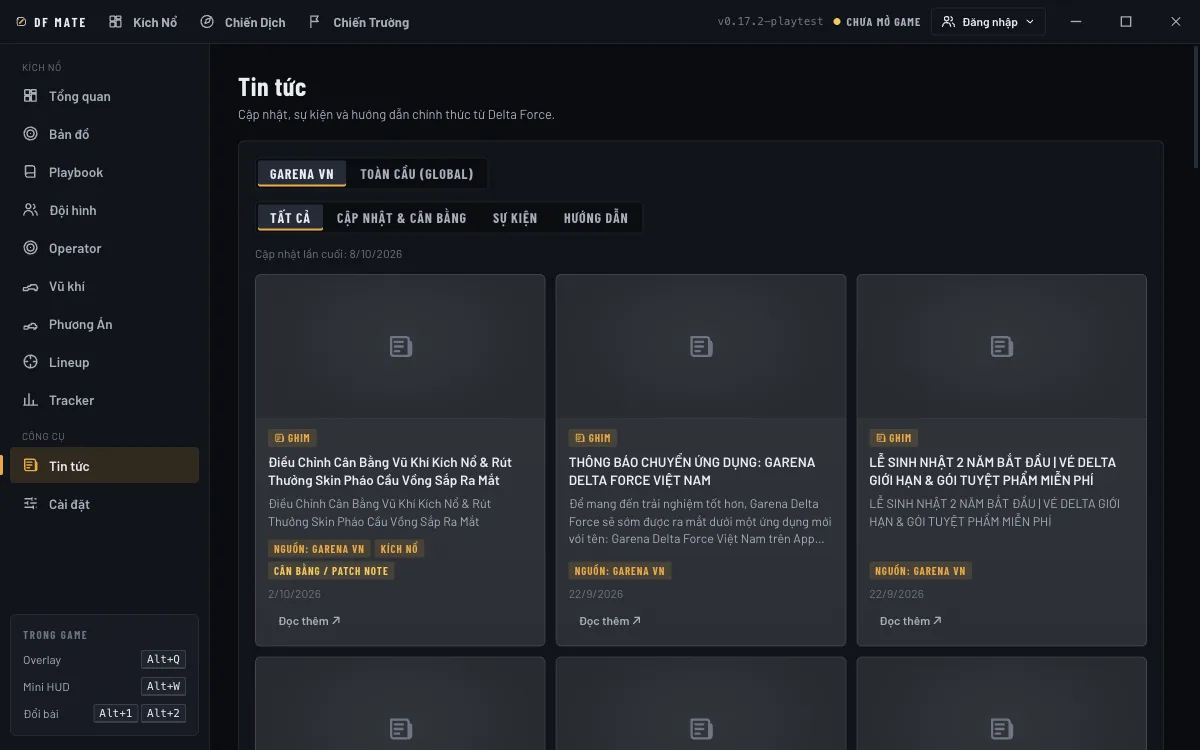Image resolution: width=1200 pixels, height=750 pixels.
Task: Select the Playbook book icon
Action: (x=30, y=172)
